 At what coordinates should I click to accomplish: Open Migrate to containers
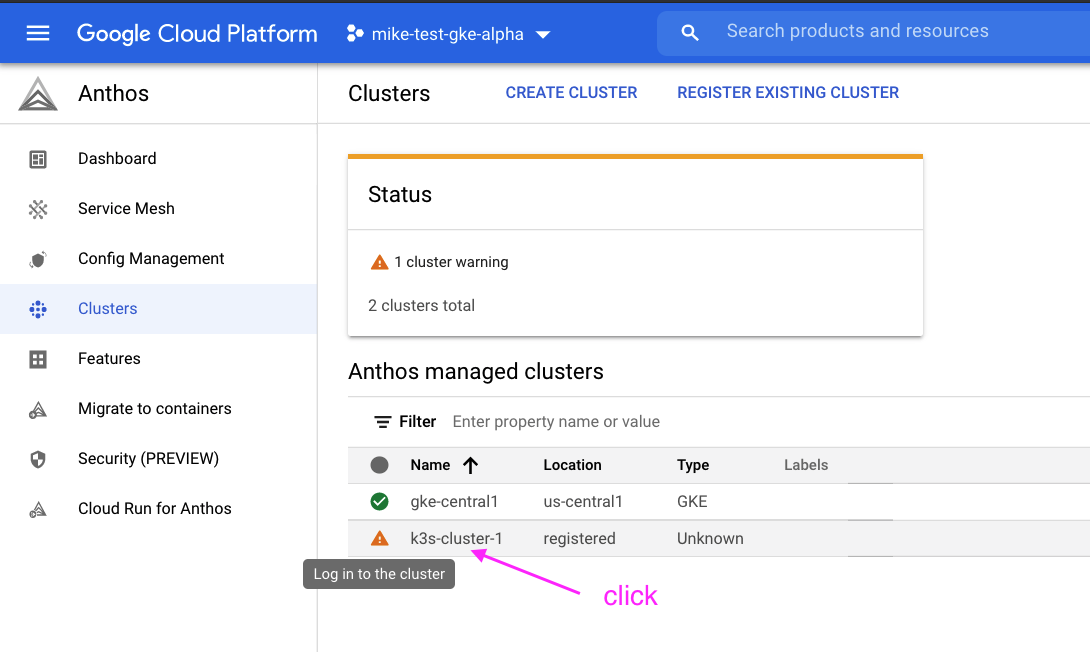click(154, 409)
